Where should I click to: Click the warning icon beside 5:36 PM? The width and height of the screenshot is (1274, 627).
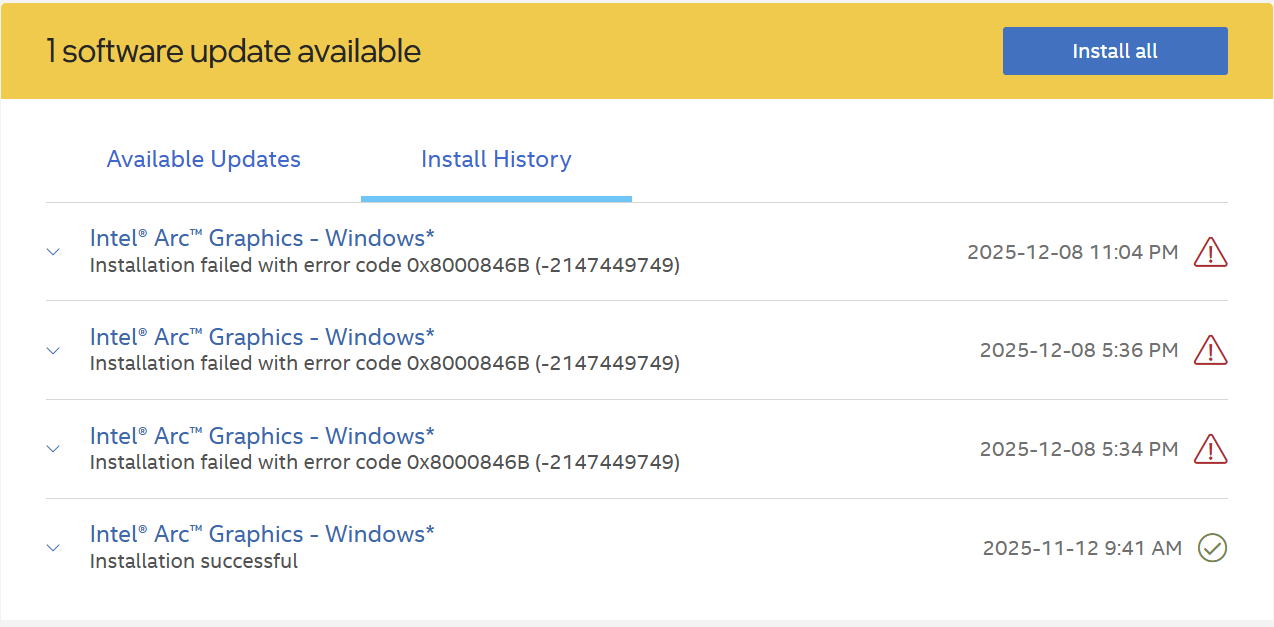coord(1210,350)
